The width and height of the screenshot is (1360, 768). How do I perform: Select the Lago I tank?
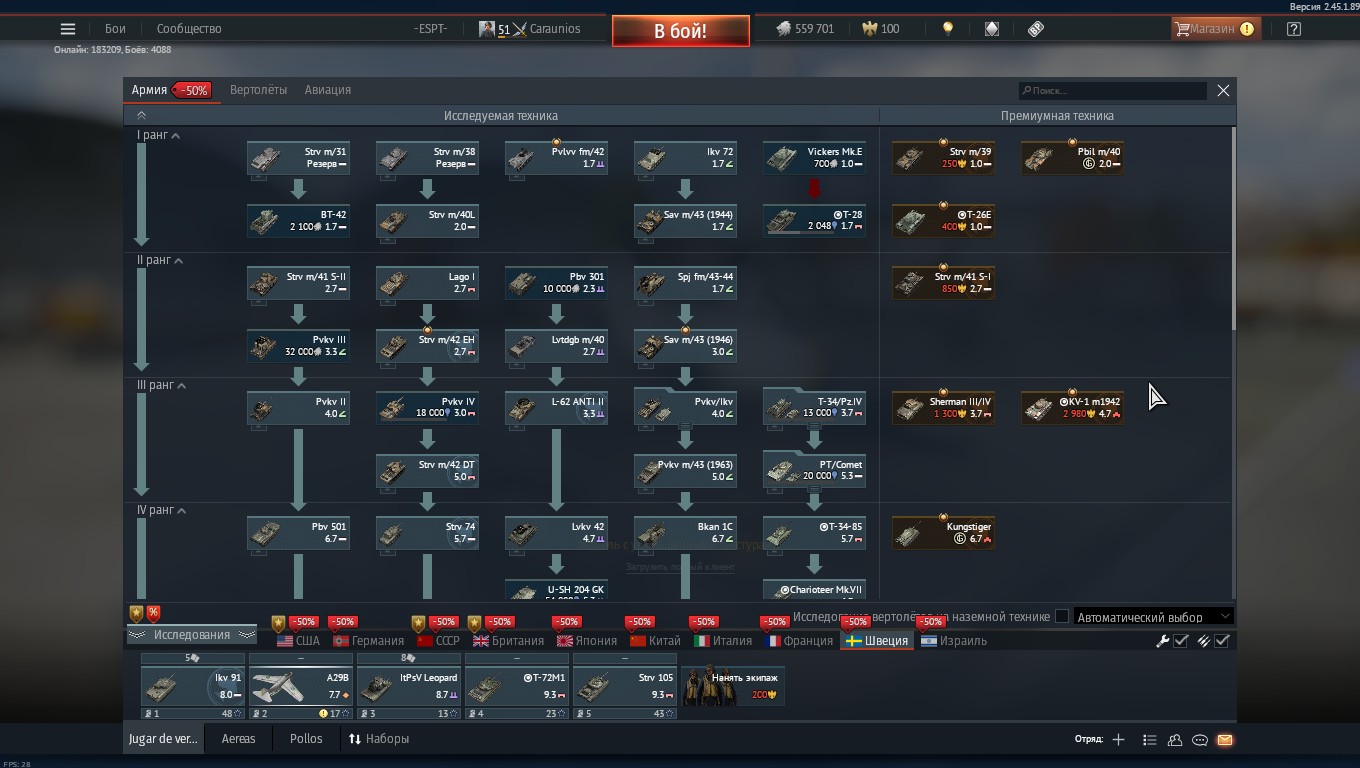tap(427, 283)
